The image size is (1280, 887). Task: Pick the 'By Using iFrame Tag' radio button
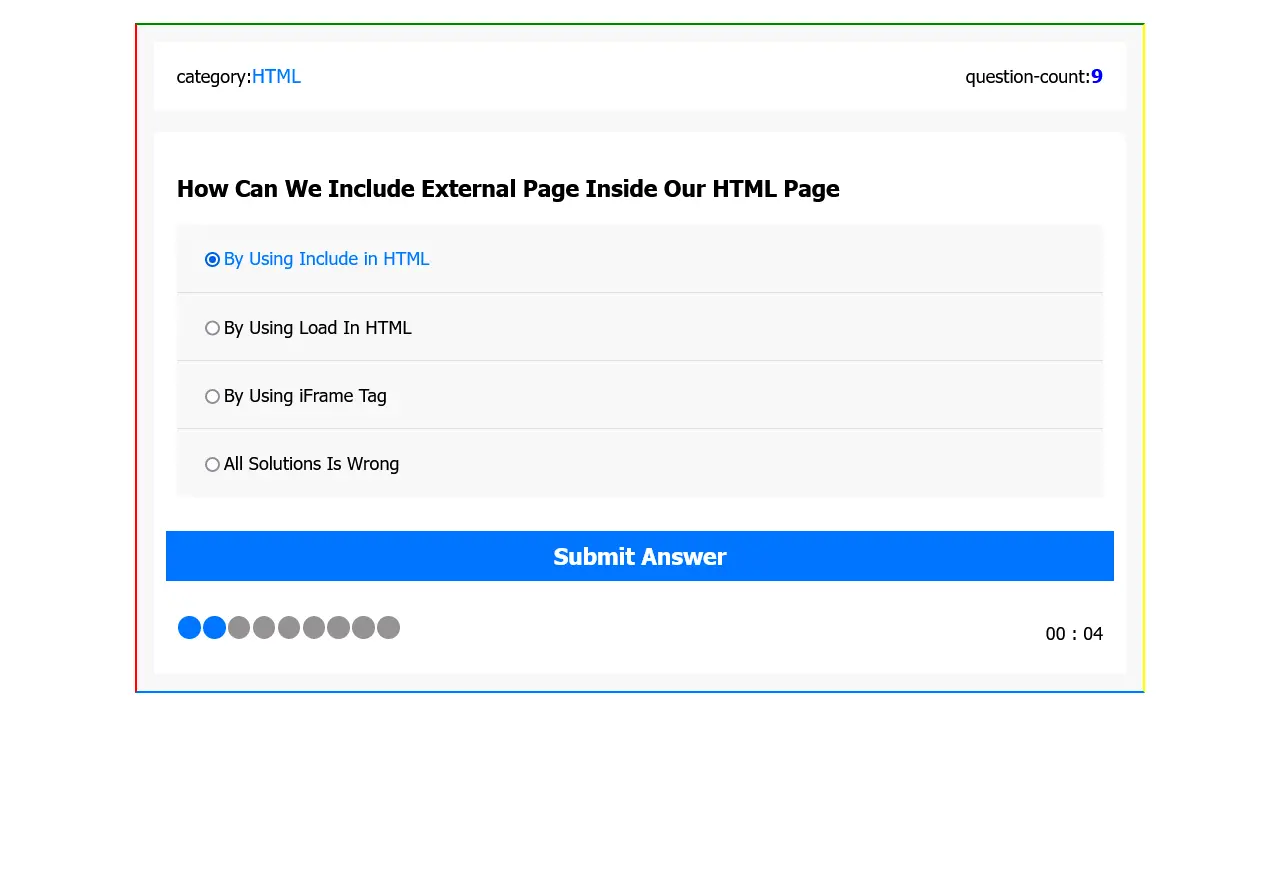[x=212, y=397]
